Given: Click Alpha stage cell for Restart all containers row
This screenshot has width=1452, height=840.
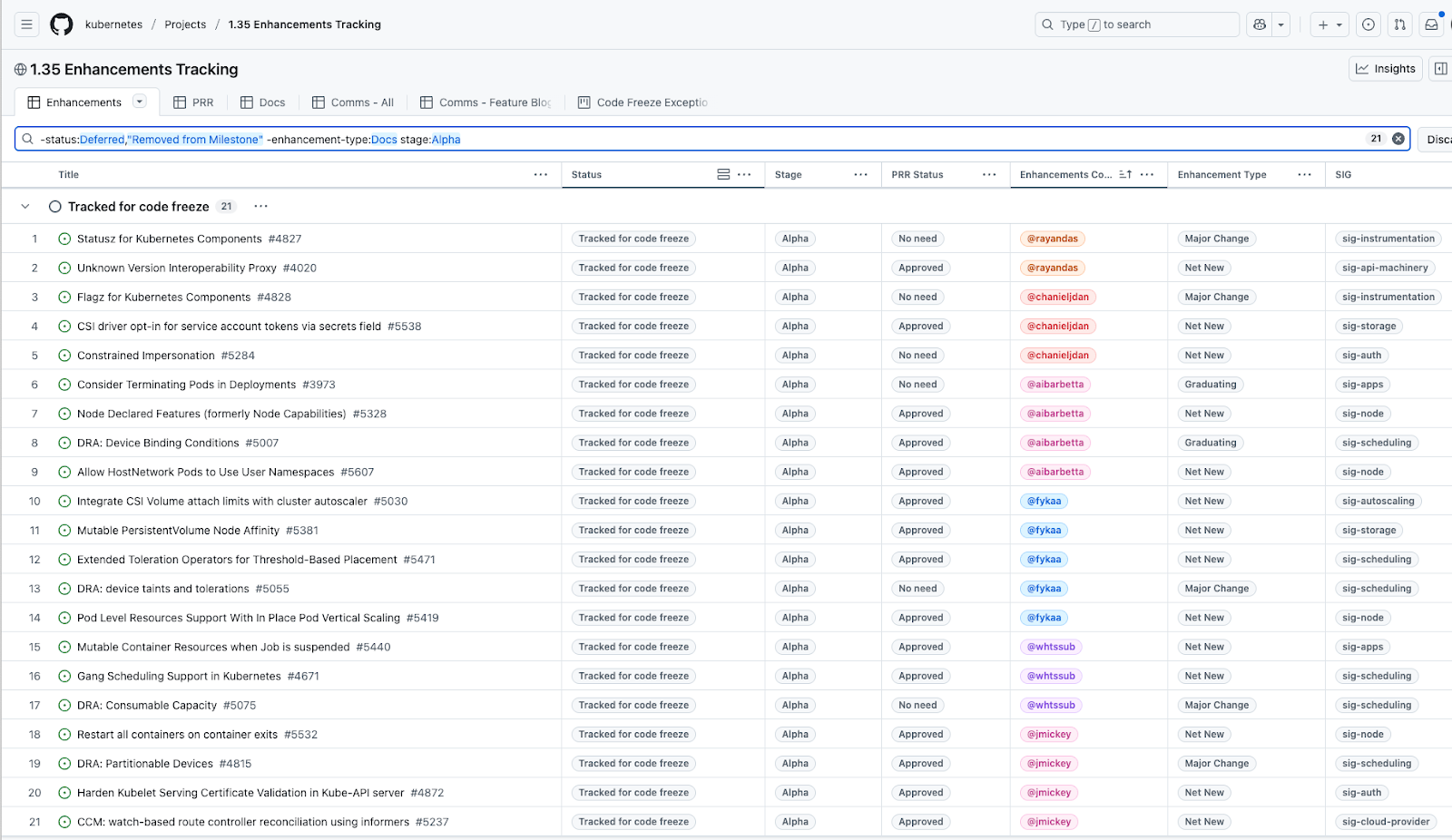Looking at the screenshot, I should click(795, 735).
